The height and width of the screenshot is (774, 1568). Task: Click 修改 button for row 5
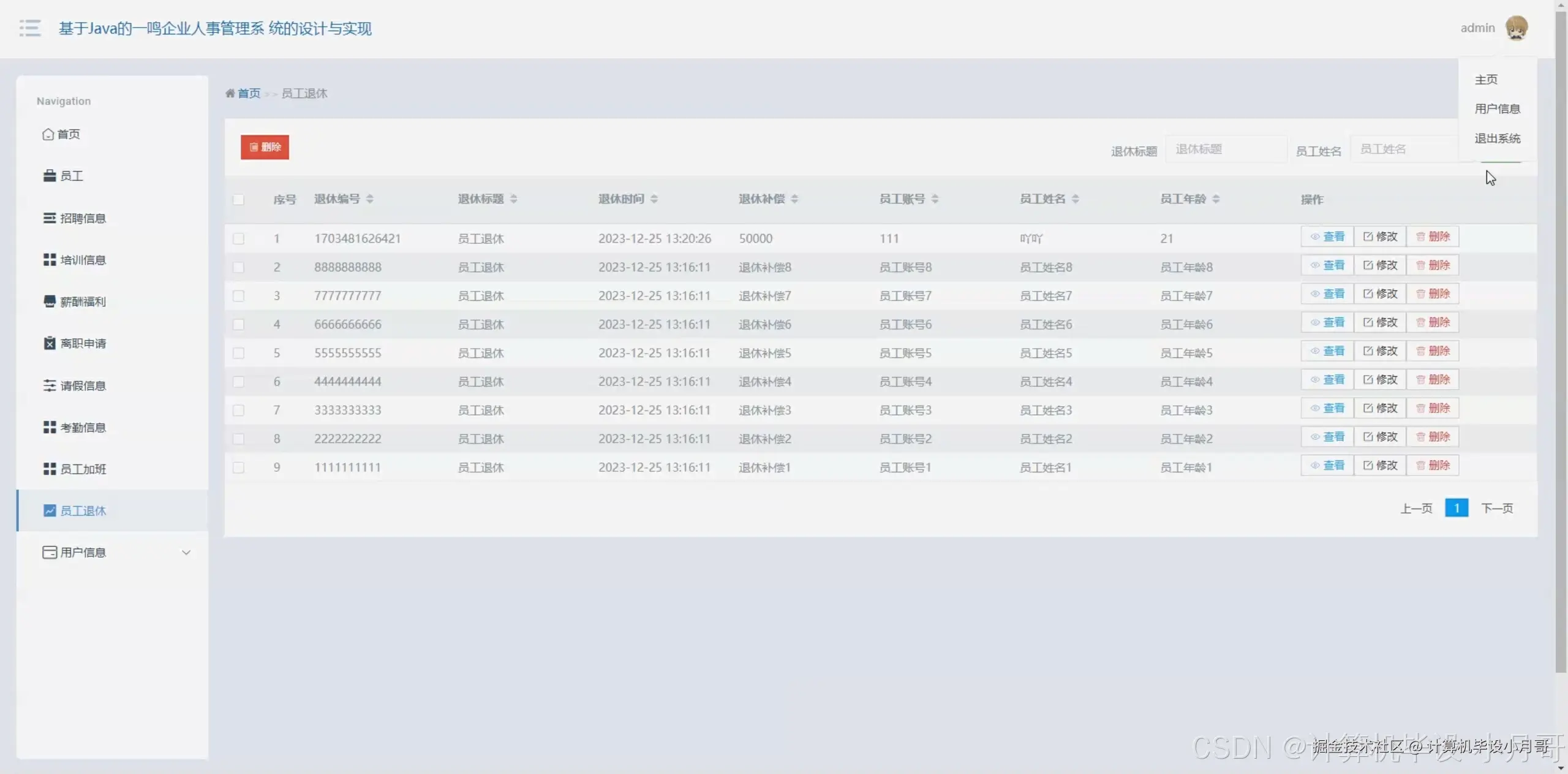point(1380,351)
